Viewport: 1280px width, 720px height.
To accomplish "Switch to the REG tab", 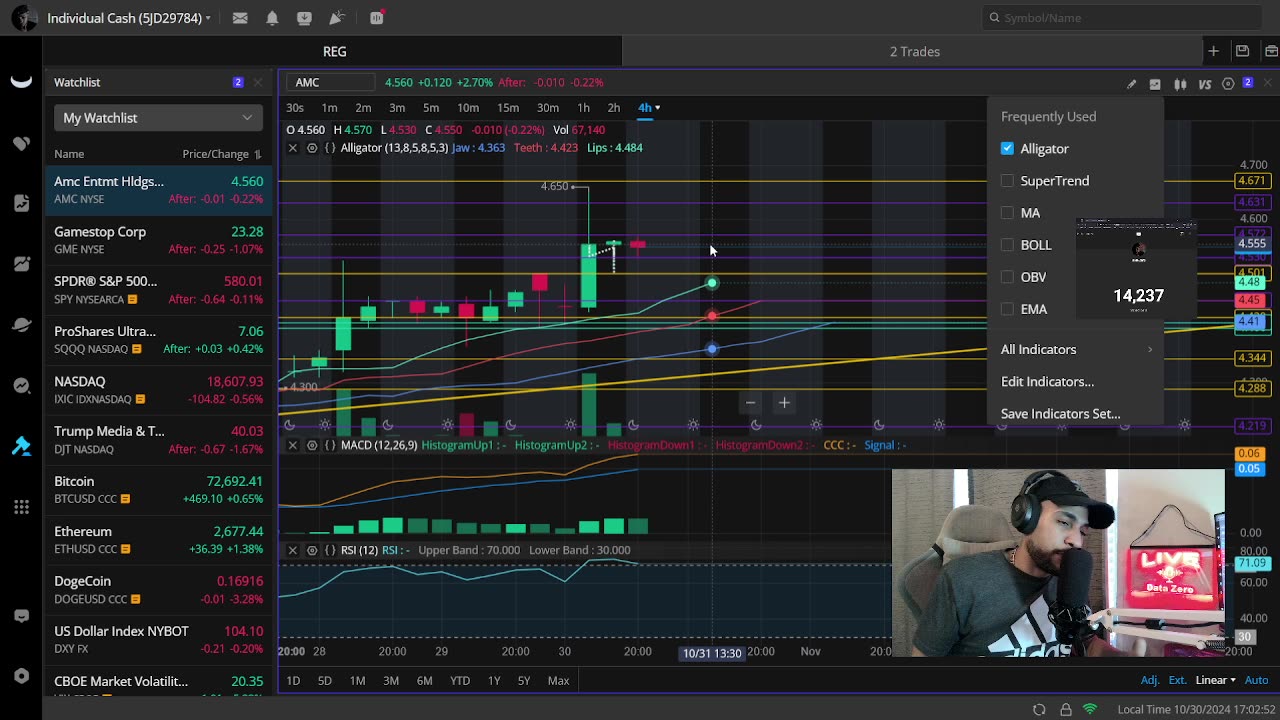I will pos(334,51).
